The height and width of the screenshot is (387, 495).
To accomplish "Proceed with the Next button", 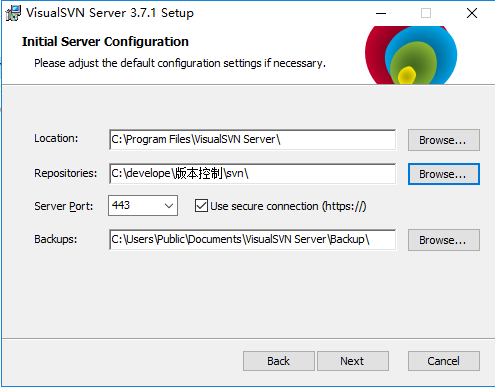I will click(353, 361).
